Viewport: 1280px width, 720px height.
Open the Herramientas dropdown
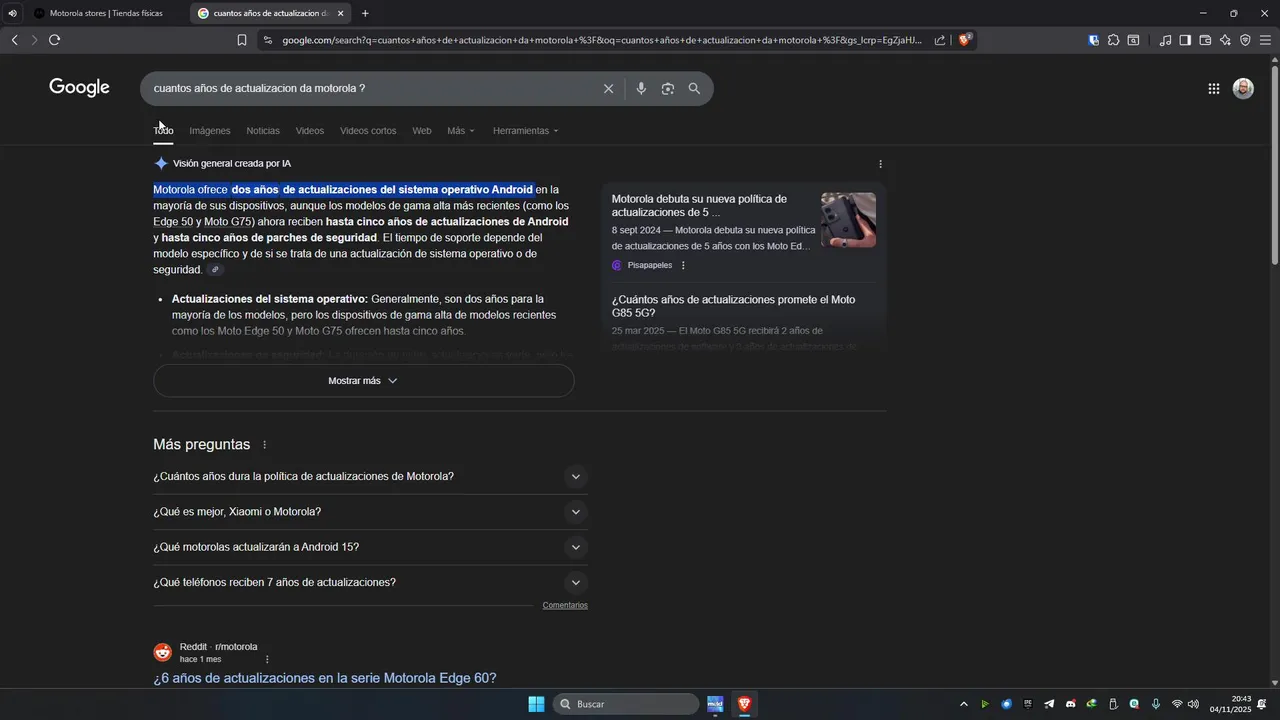[x=526, y=131]
